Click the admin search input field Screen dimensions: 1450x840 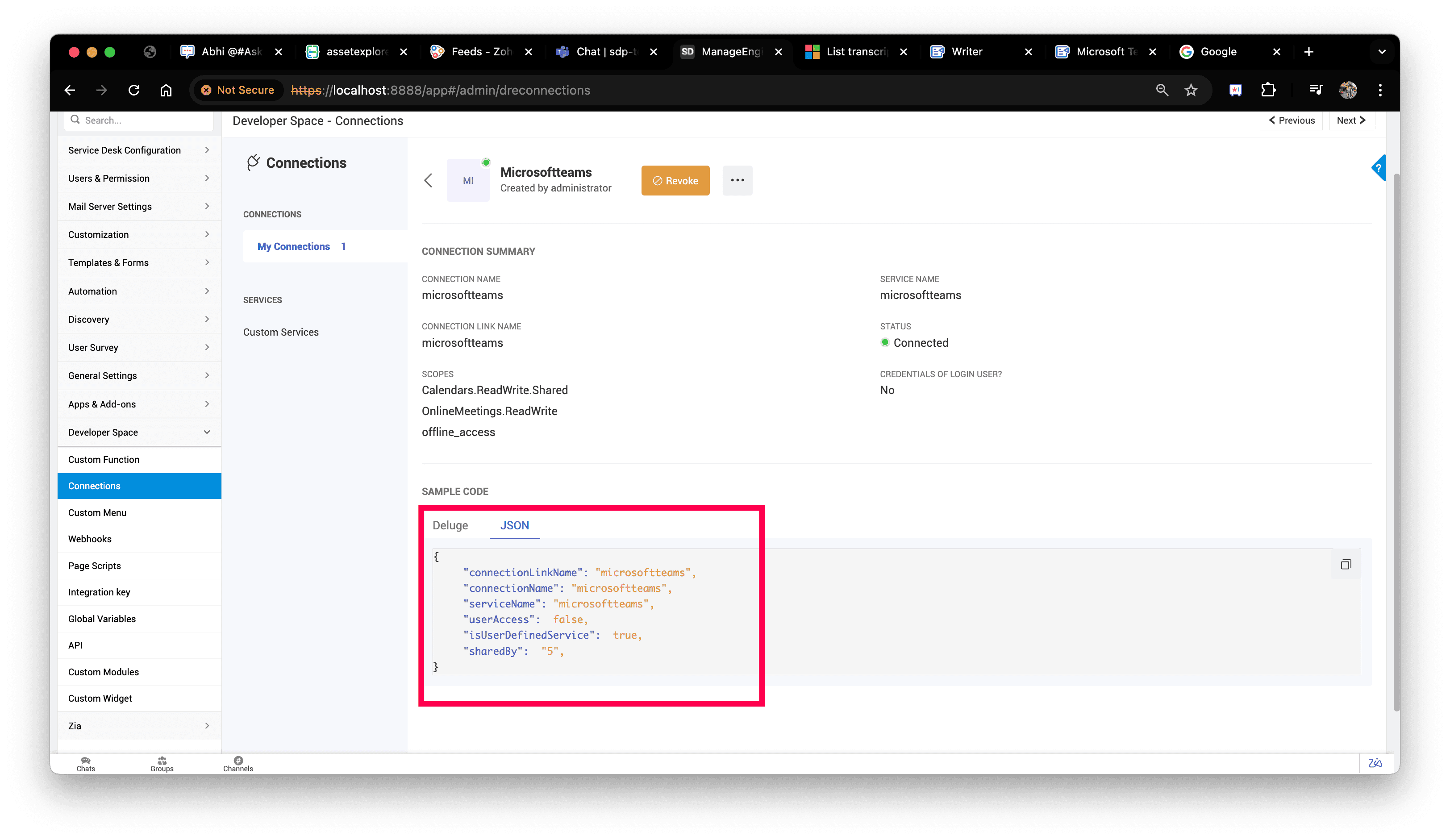[x=144, y=120]
